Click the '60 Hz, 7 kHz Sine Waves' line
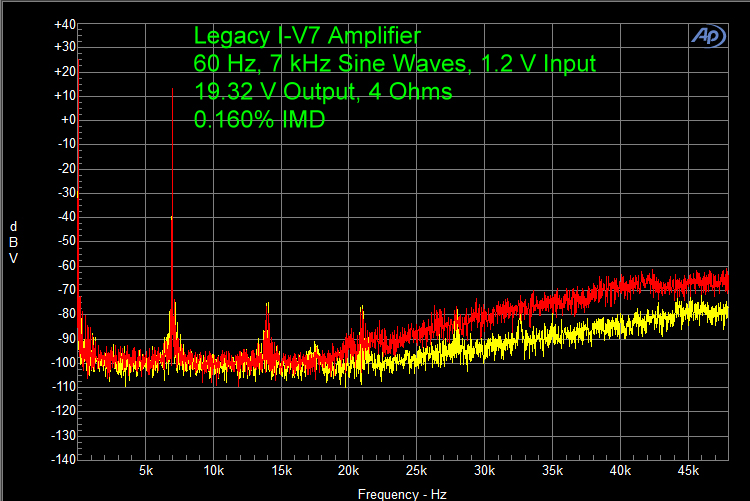Screen dimensions: 750x501 (395, 64)
